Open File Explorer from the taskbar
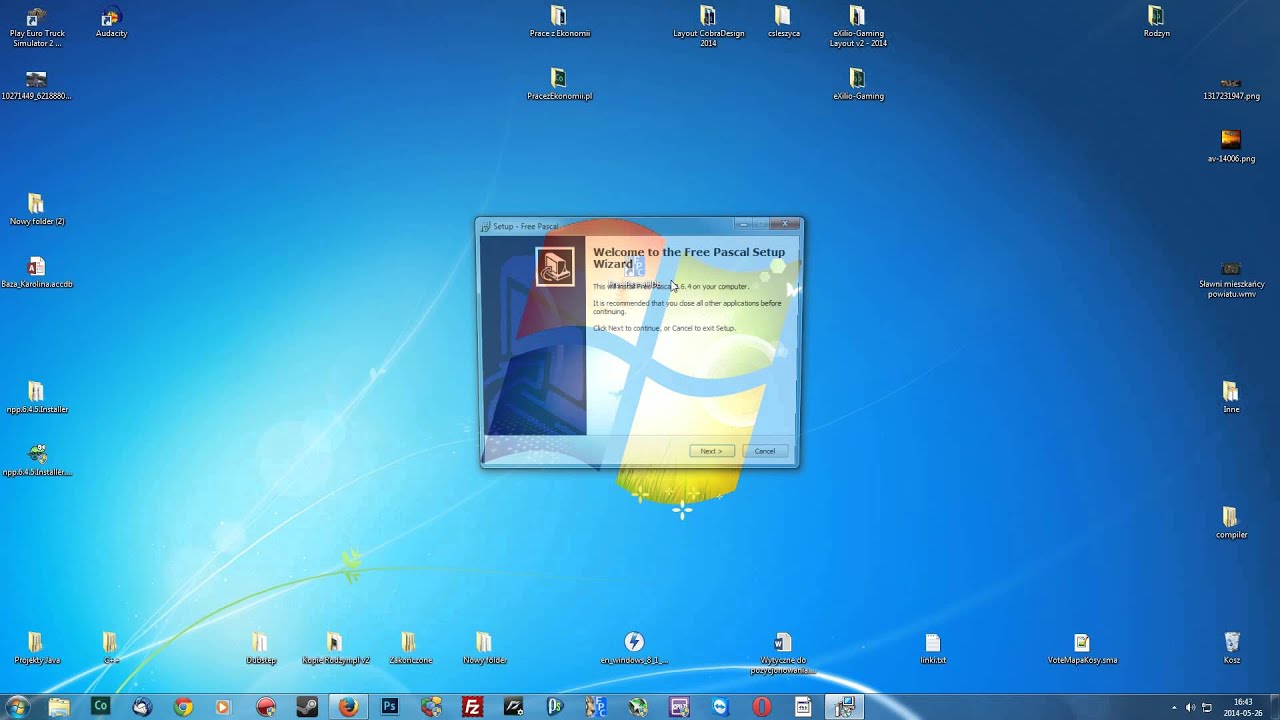Image resolution: width=1280 pixels, height=720 pixels. 59,707
